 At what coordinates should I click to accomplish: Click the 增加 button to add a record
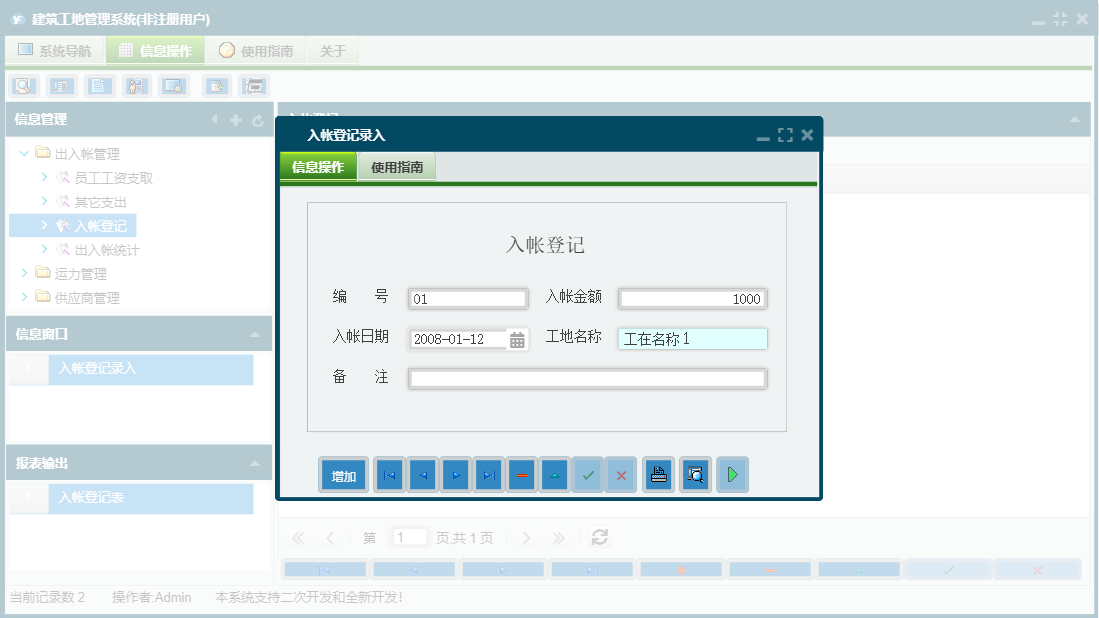click(343, 475)
